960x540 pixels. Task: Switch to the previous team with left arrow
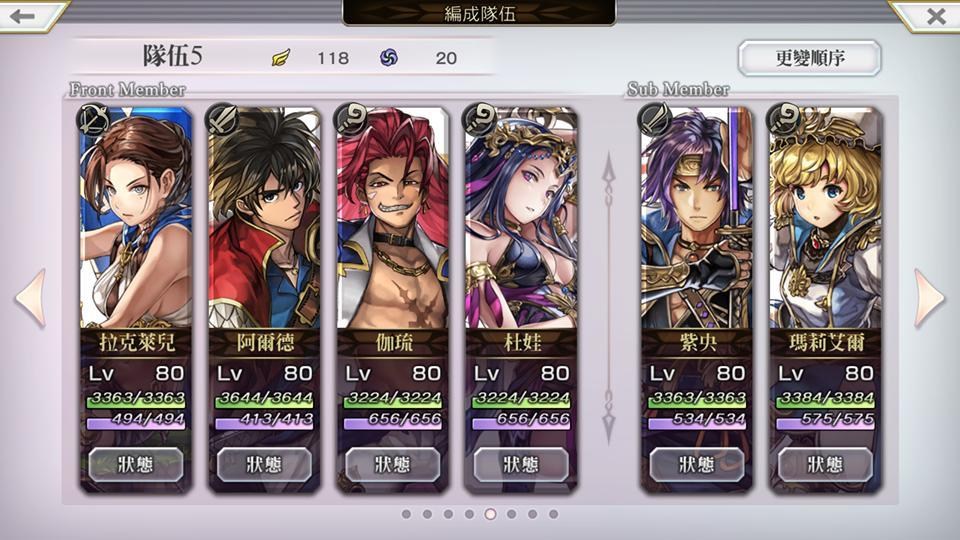(x=31, y=298)
